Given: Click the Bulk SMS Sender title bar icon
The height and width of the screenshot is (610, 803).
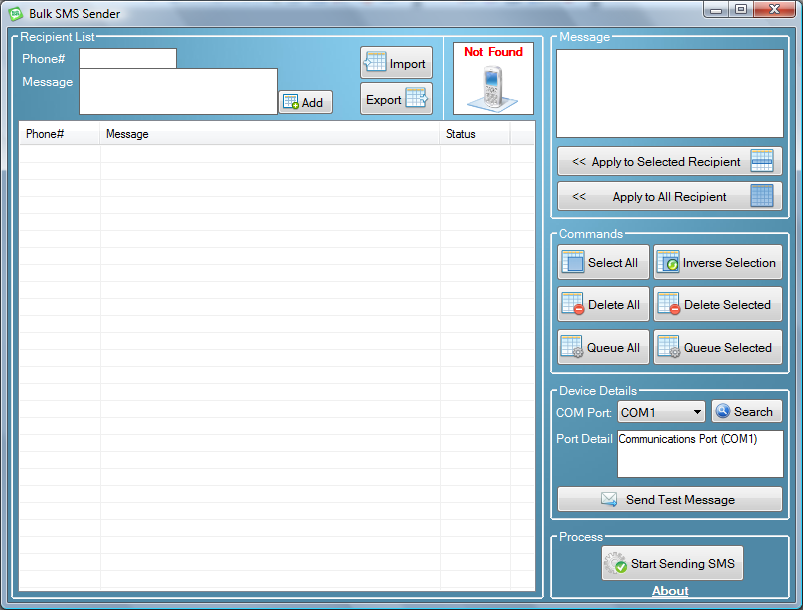Looking at the screenshot, I should 16,13.
